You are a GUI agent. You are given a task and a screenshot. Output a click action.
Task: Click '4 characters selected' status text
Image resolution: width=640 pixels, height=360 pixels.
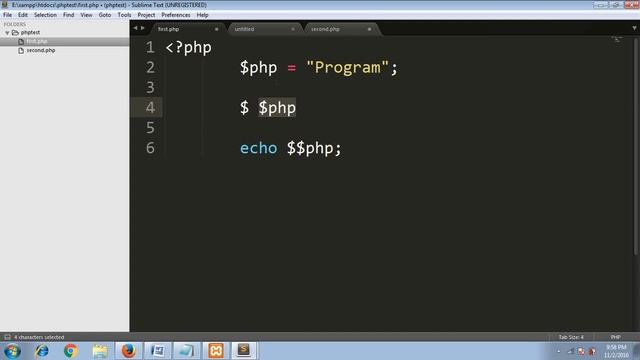(x=39, y=337)
